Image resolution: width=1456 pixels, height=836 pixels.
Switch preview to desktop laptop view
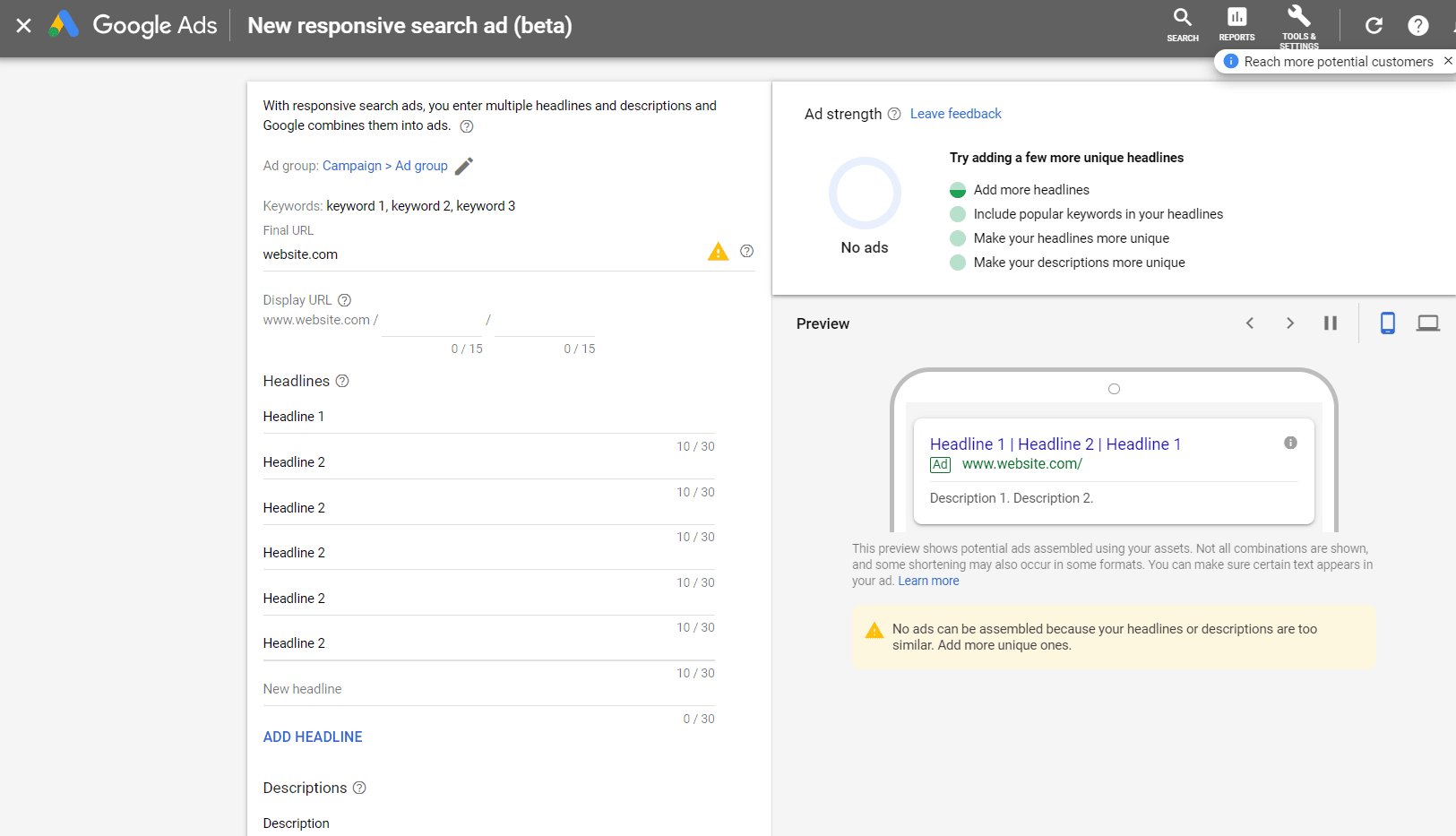[x=1427, y=323]
